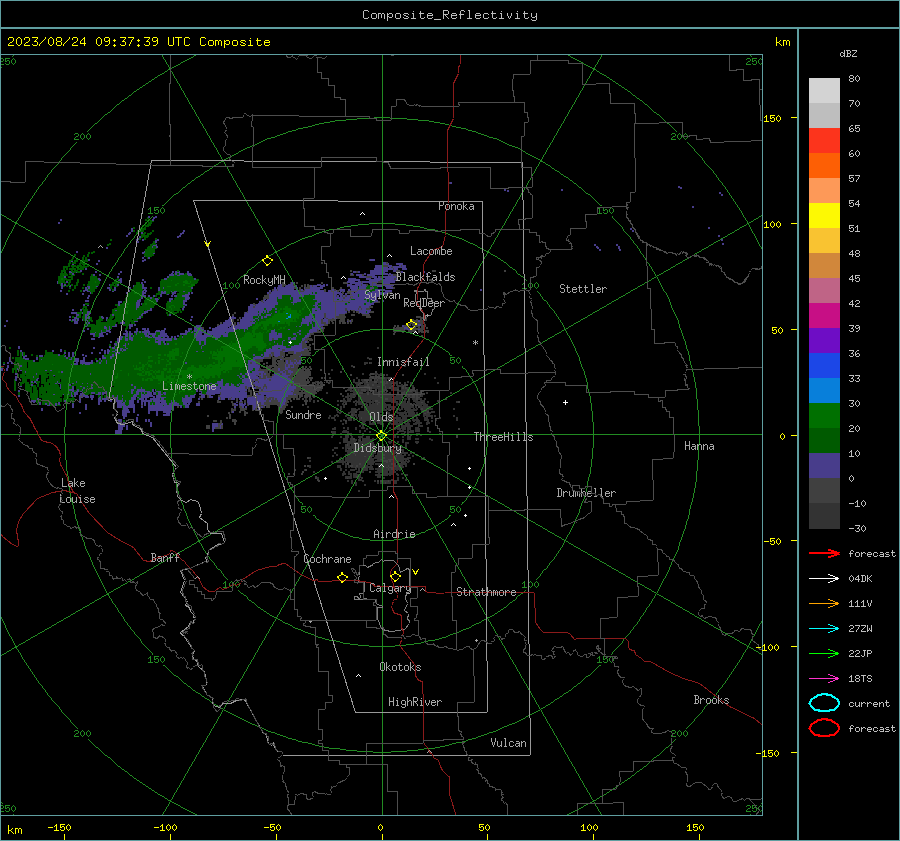This screenshot has width=900, height=841.
Task: Click the Strathmore label
Action: tap(486, 592)
